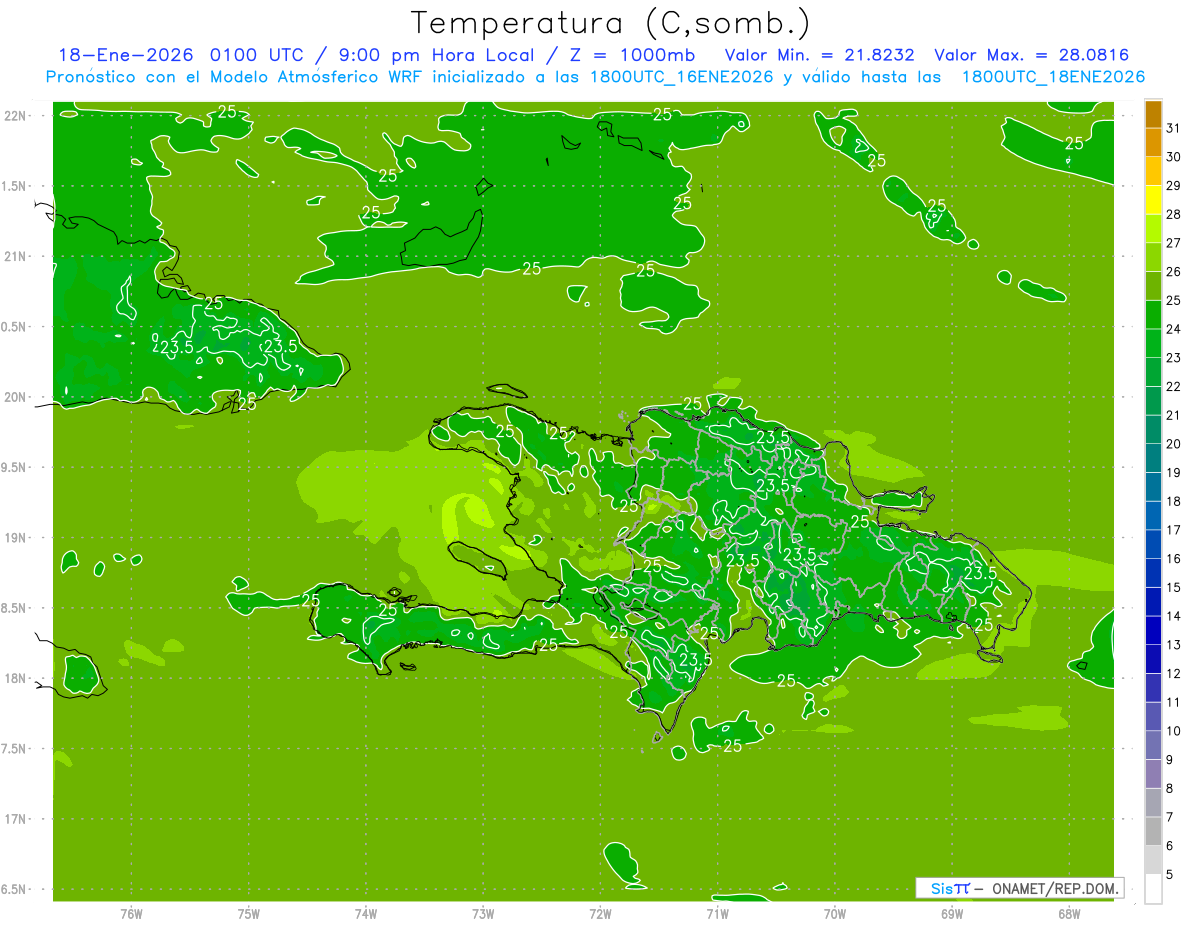
Task: Click the '74W' longitude axis label
Action: (366, 914)
